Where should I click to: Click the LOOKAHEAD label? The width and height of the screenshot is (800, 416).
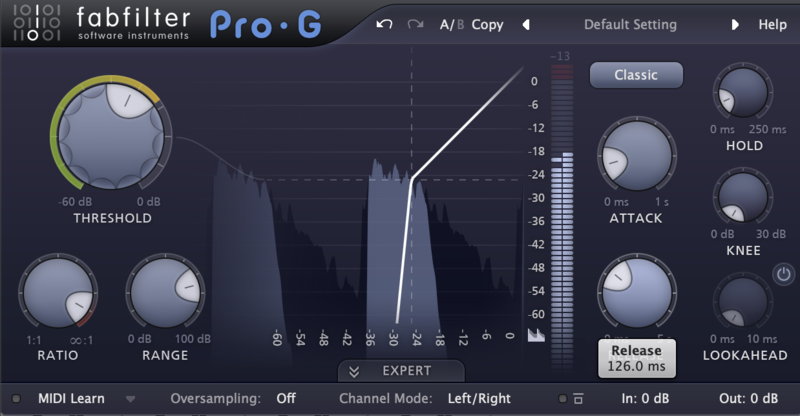click(745, 355)
